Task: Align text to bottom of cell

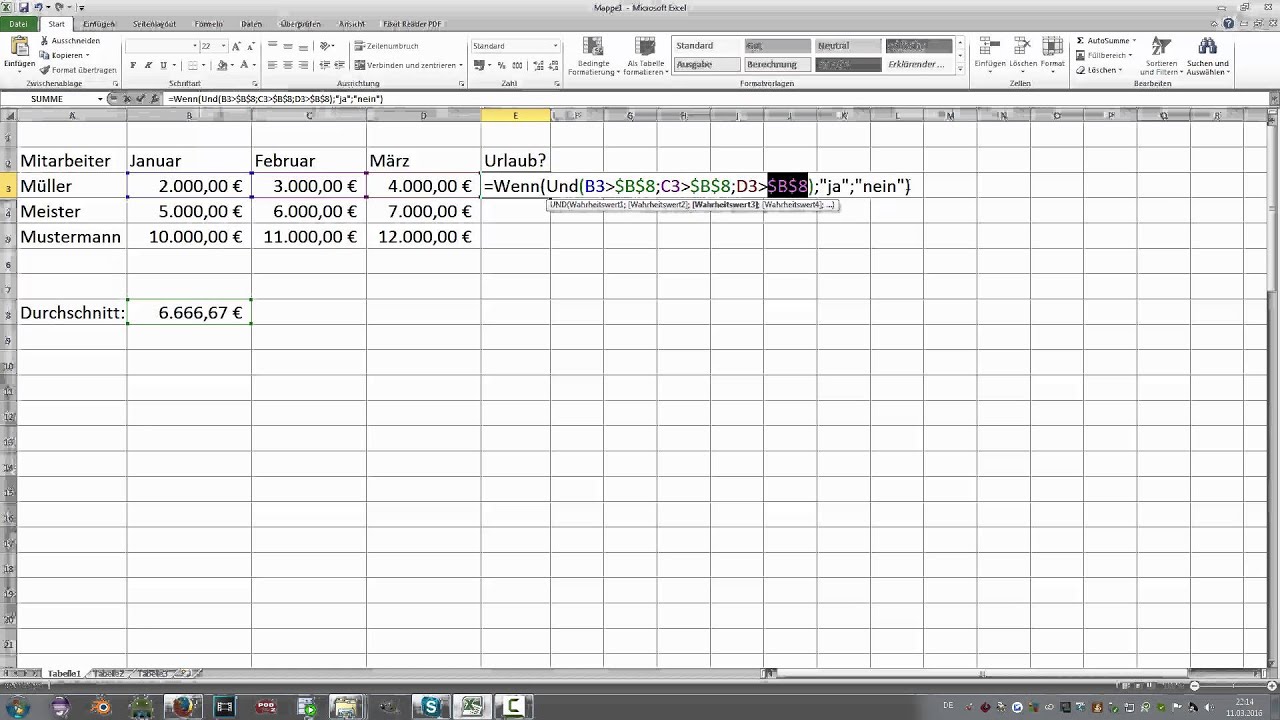Action: (302, 46)
